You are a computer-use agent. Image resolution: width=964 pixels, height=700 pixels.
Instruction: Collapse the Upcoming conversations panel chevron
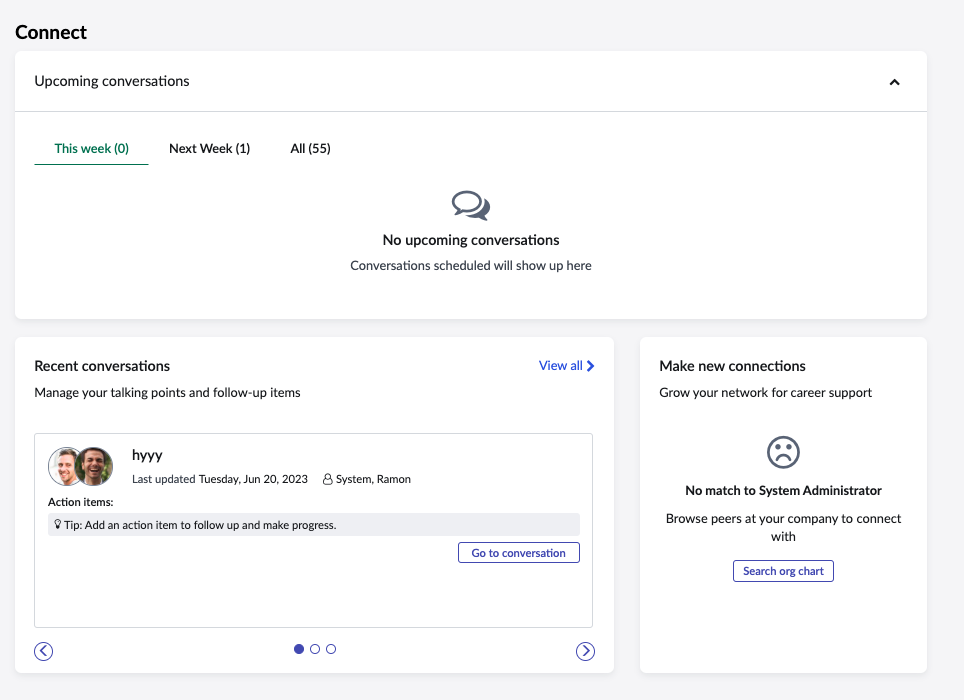895,82
